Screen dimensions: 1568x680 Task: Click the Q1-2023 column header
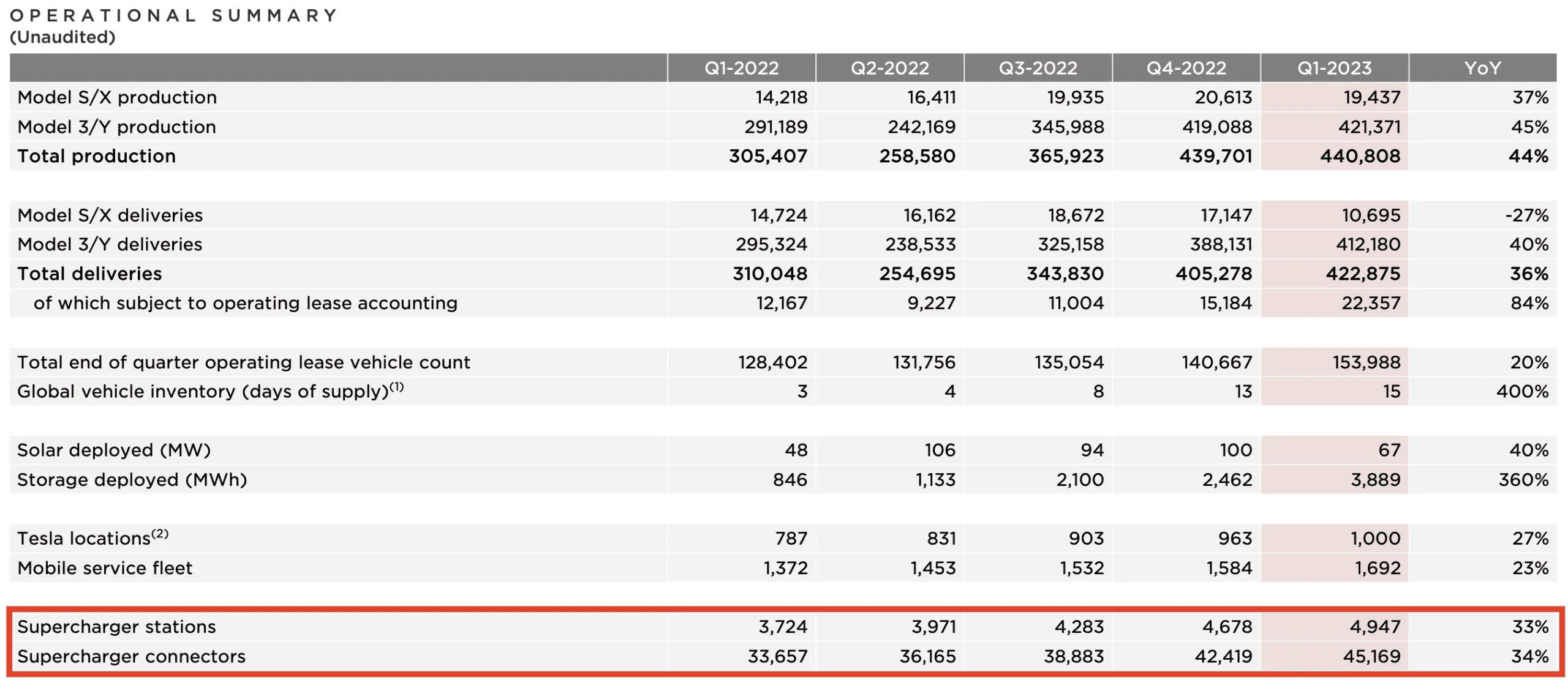1334,68
